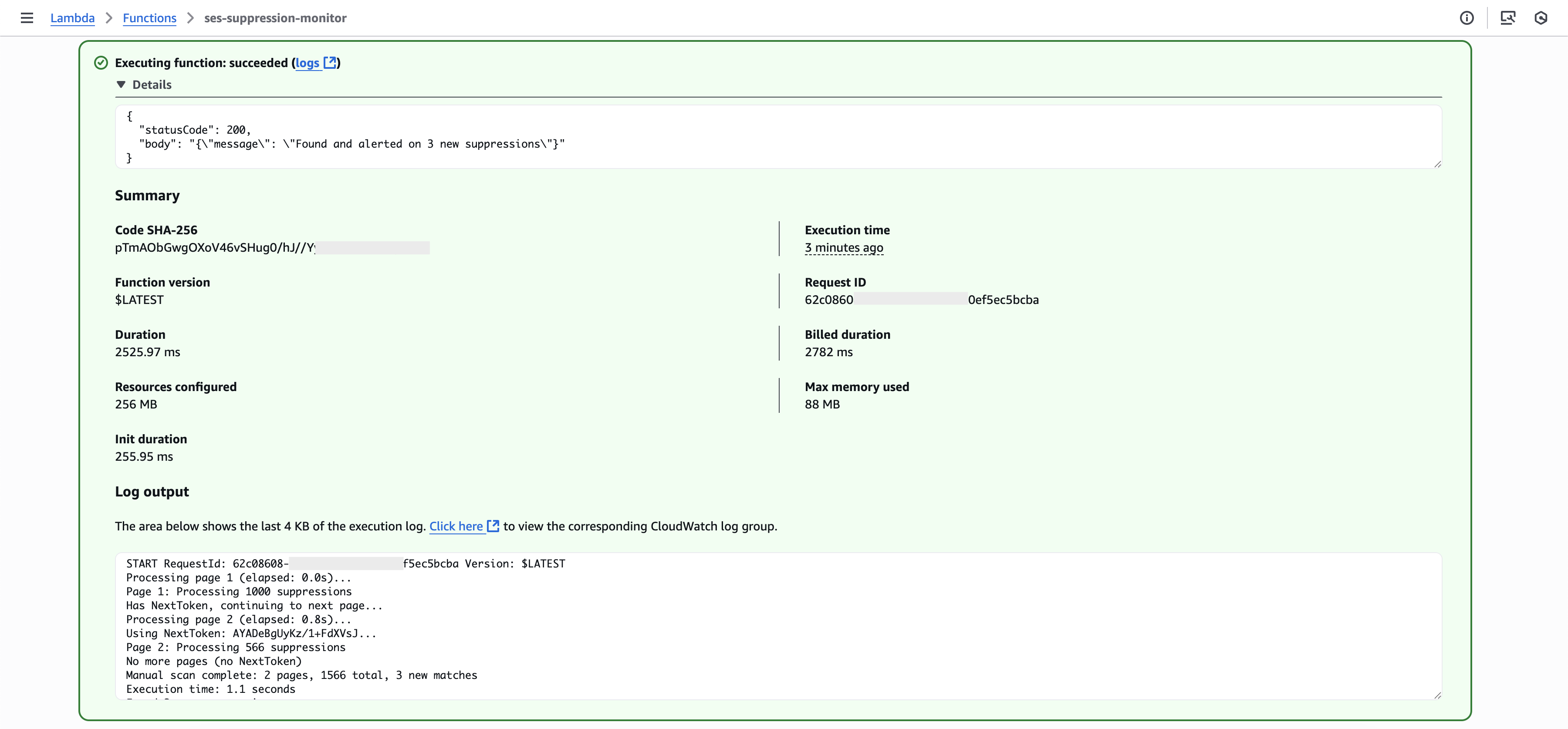Click the 88 MB max memory used value
Screen dimensions: 1568x729
point(822,404)
